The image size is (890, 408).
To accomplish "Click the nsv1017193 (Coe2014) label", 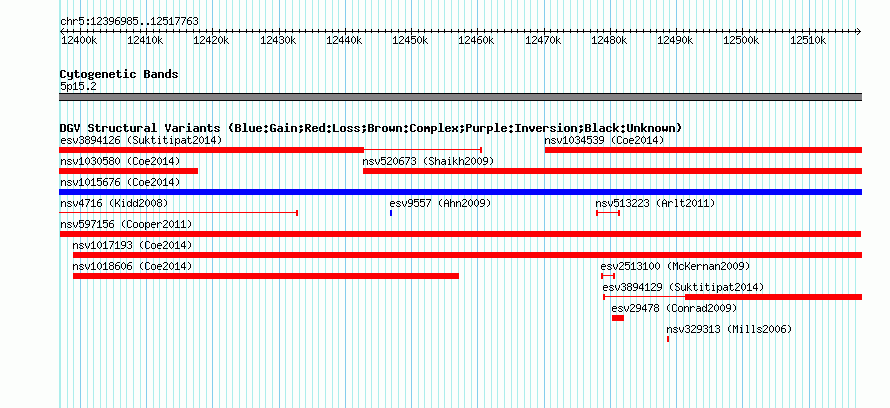I will 132,245.
